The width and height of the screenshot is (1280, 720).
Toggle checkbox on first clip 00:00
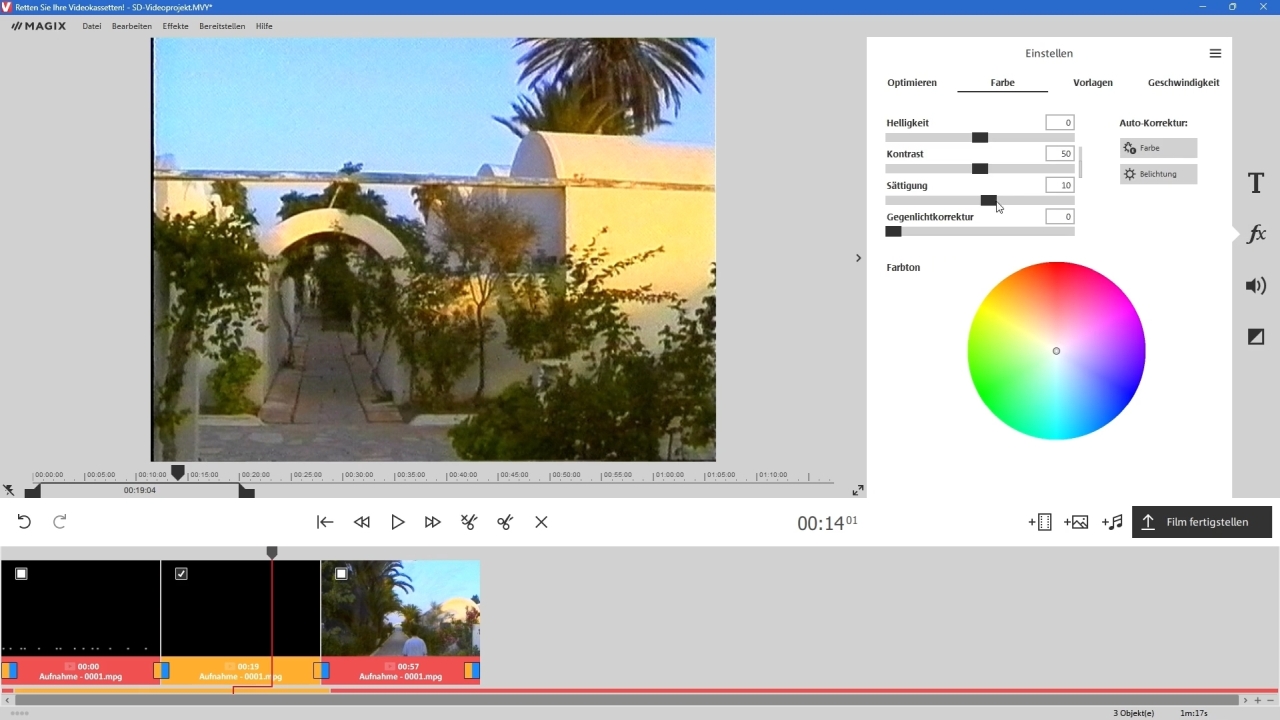click(21, 574)
